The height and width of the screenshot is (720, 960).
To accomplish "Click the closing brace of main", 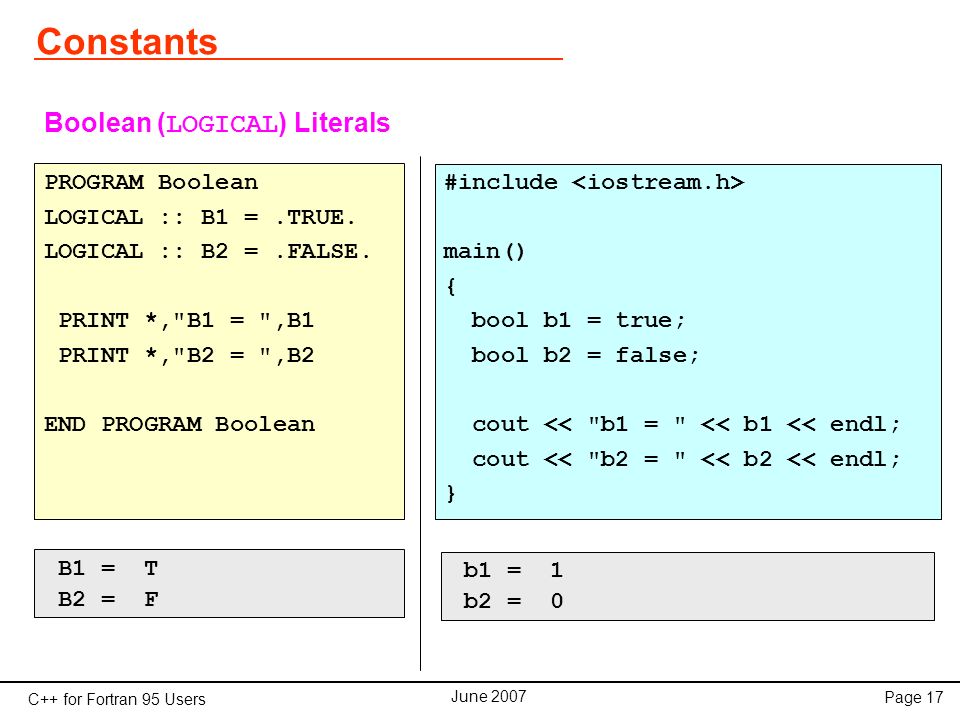I will 451,493.
